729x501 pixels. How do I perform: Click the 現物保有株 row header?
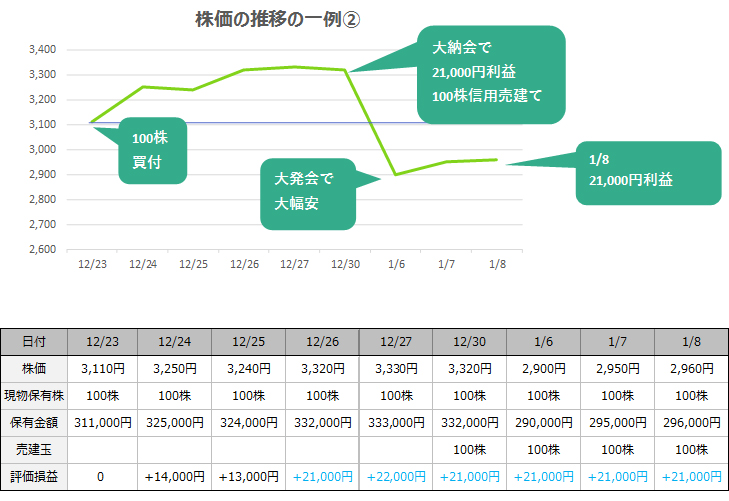click(x=32, y=395)
